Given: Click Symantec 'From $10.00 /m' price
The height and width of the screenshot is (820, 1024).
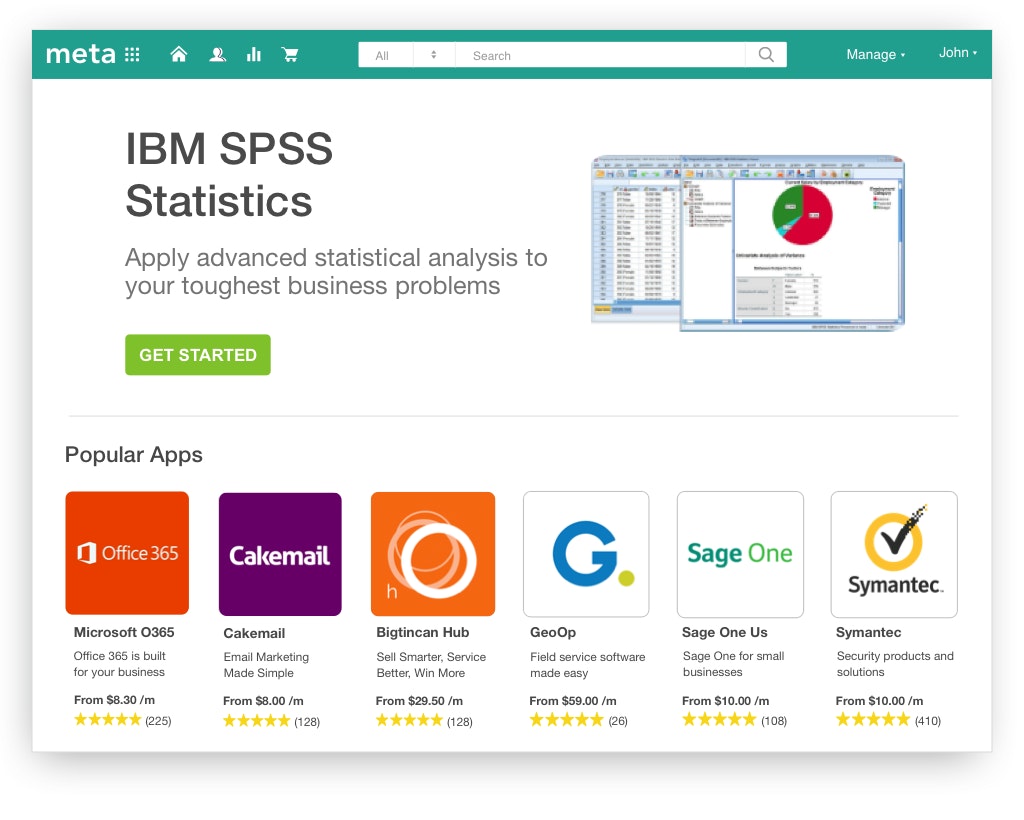Looking at the screenshot, I should (x=880, y=701).
